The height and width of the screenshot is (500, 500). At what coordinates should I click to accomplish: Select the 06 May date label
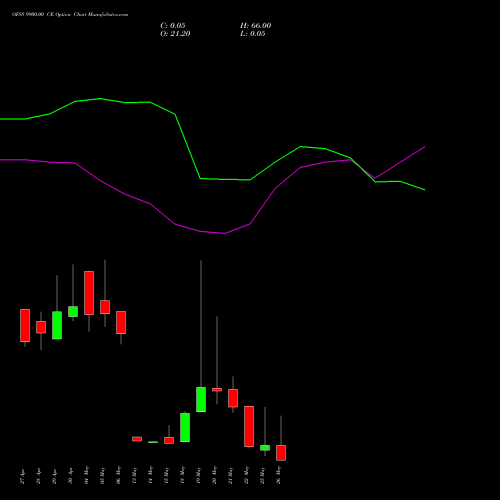pos(119,475)
